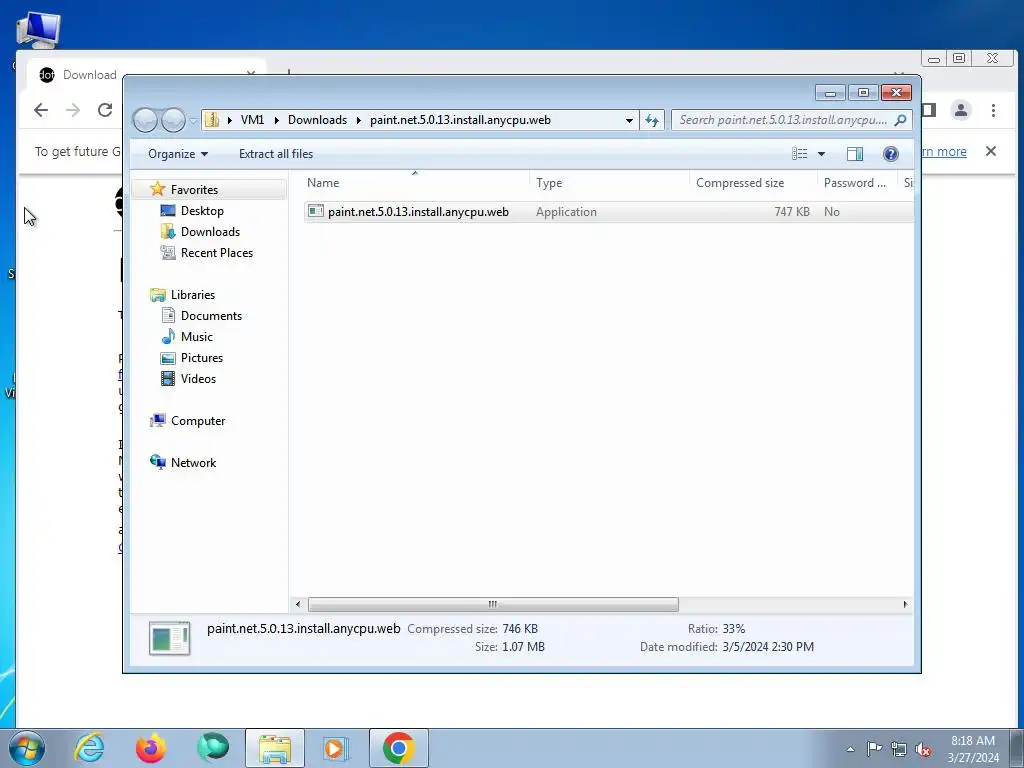The width and height of the screenshot is (1024, 768).
Task: Sort by the Type column header
Action: tap(610, 183)
